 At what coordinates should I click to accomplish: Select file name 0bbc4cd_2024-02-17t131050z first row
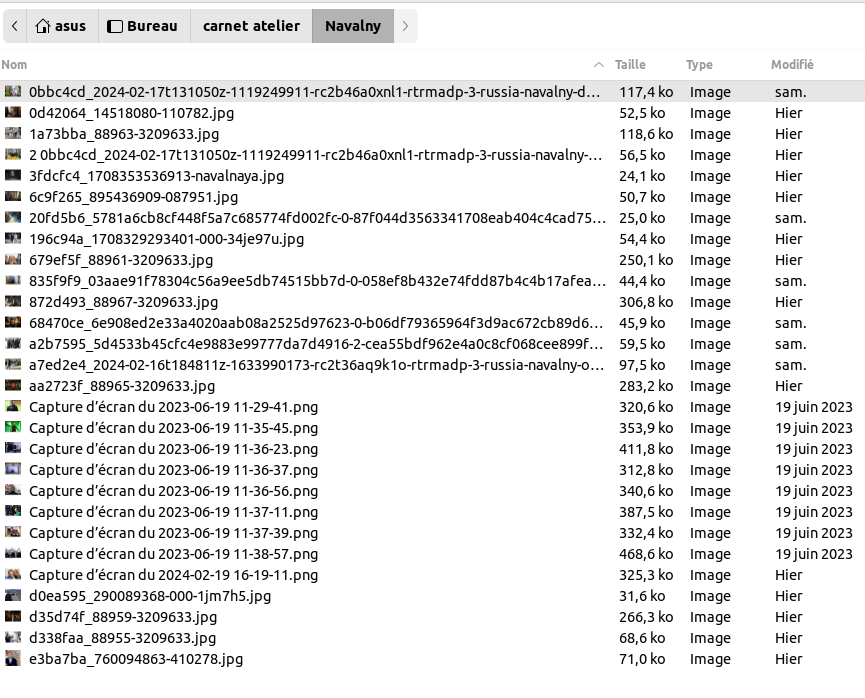[x=314, y=92]
